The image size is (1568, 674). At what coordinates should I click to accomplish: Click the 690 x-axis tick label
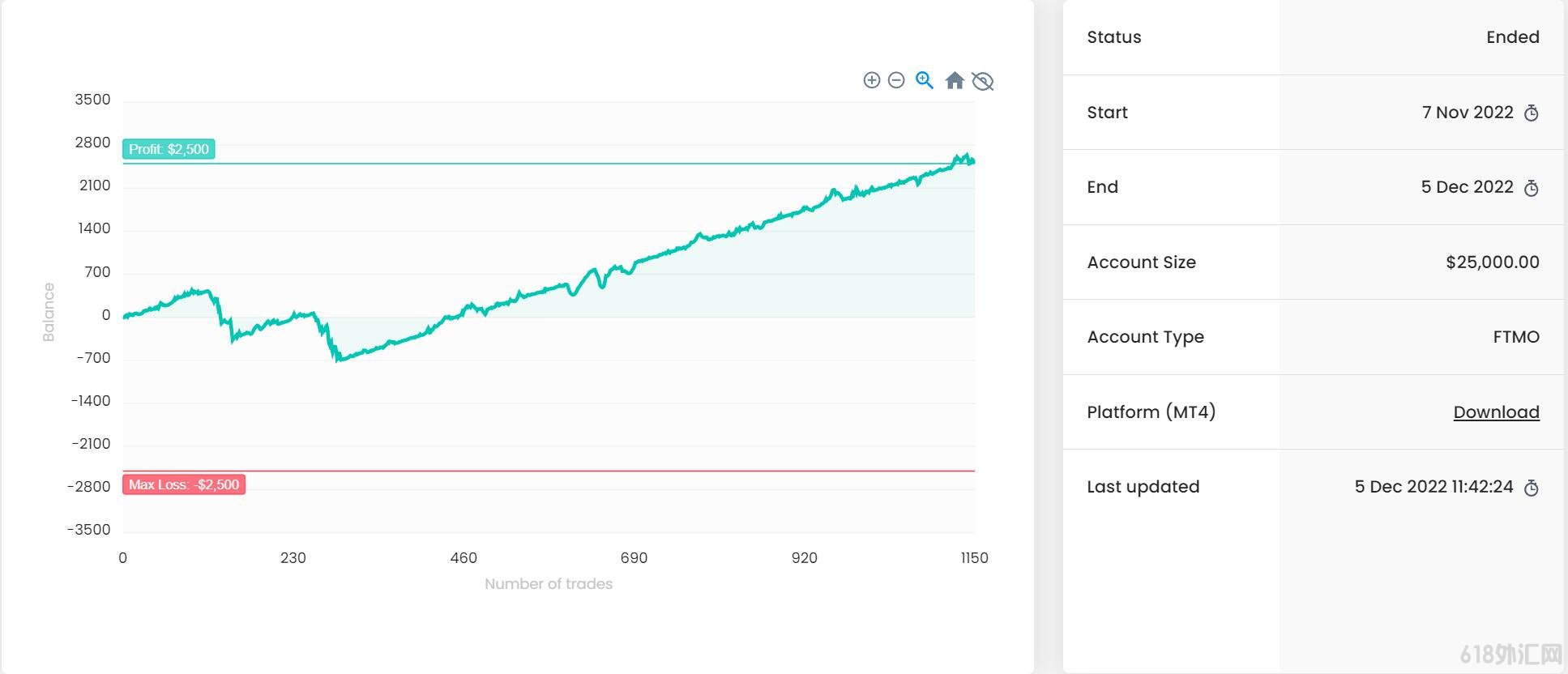point(634,558)
